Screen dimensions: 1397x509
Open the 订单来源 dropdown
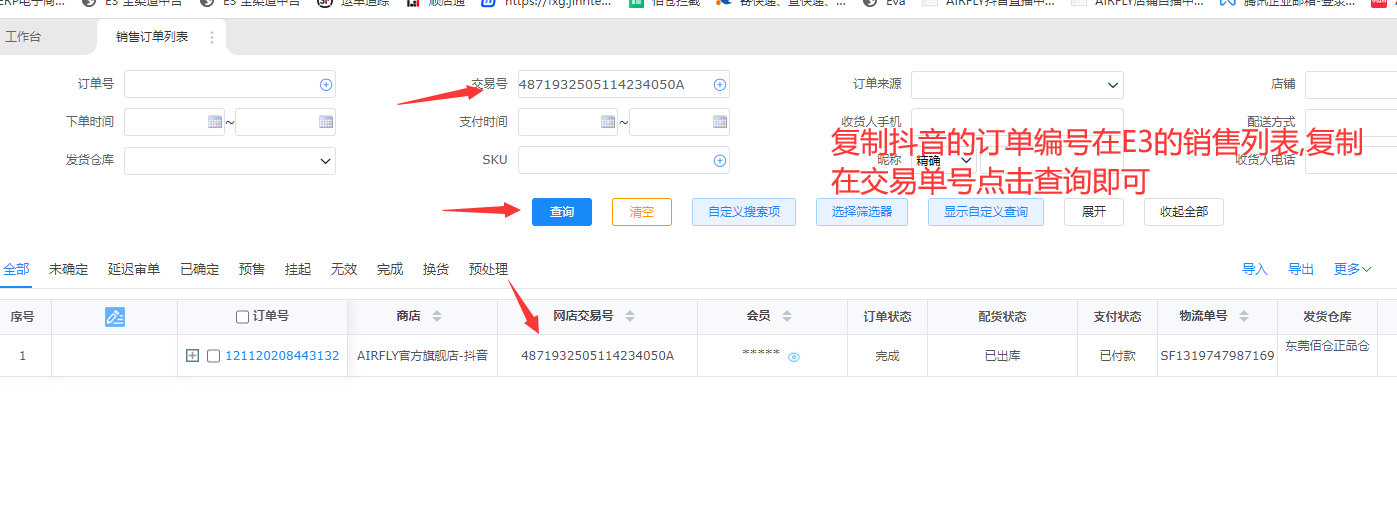[1017, 85]
